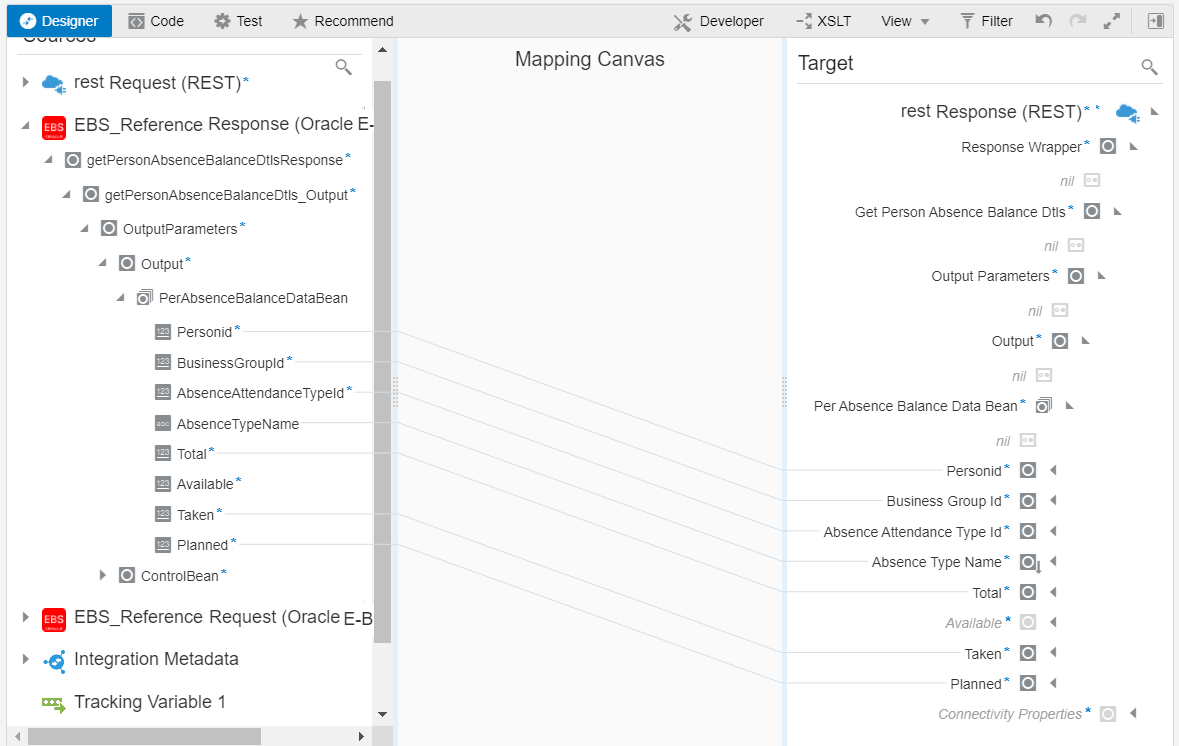Open search in the Sources panel
The height and width of the screenshot is (746, 1179).
(344, 66)
